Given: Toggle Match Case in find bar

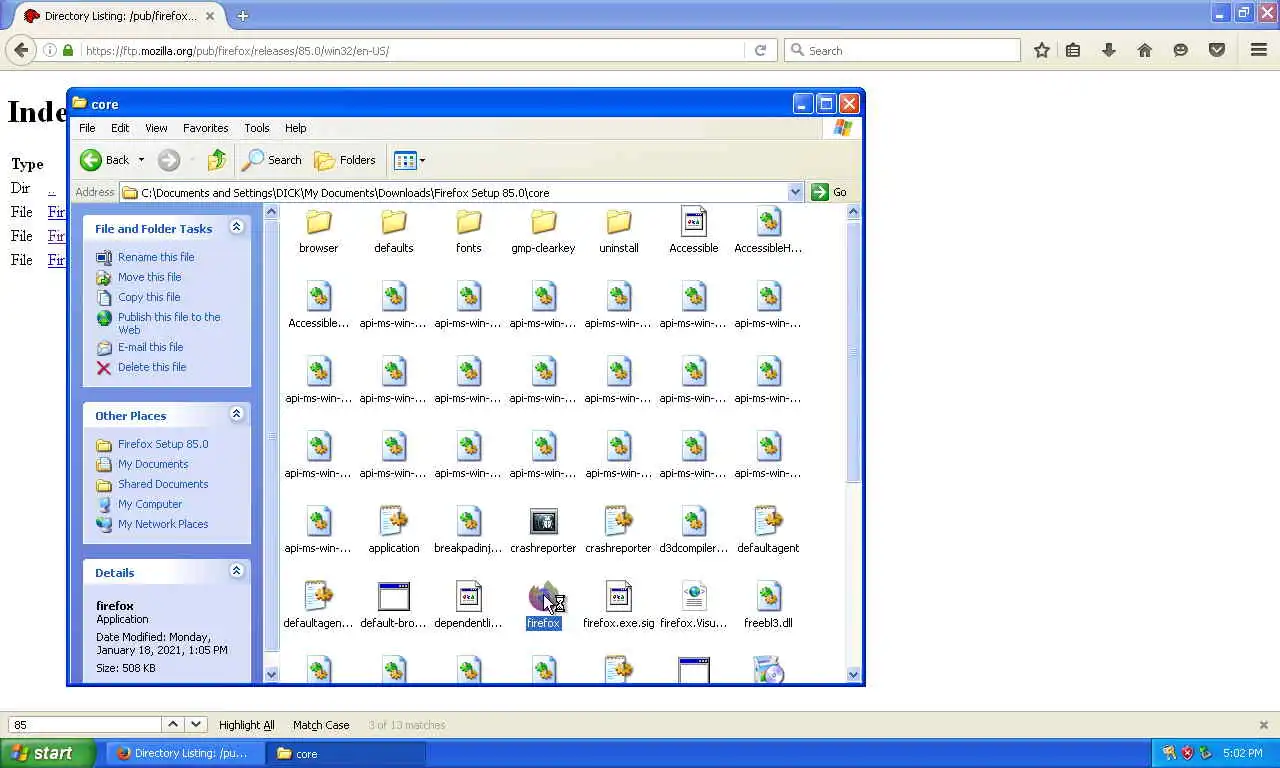Looking at the screenshot, I should [321, 725].
